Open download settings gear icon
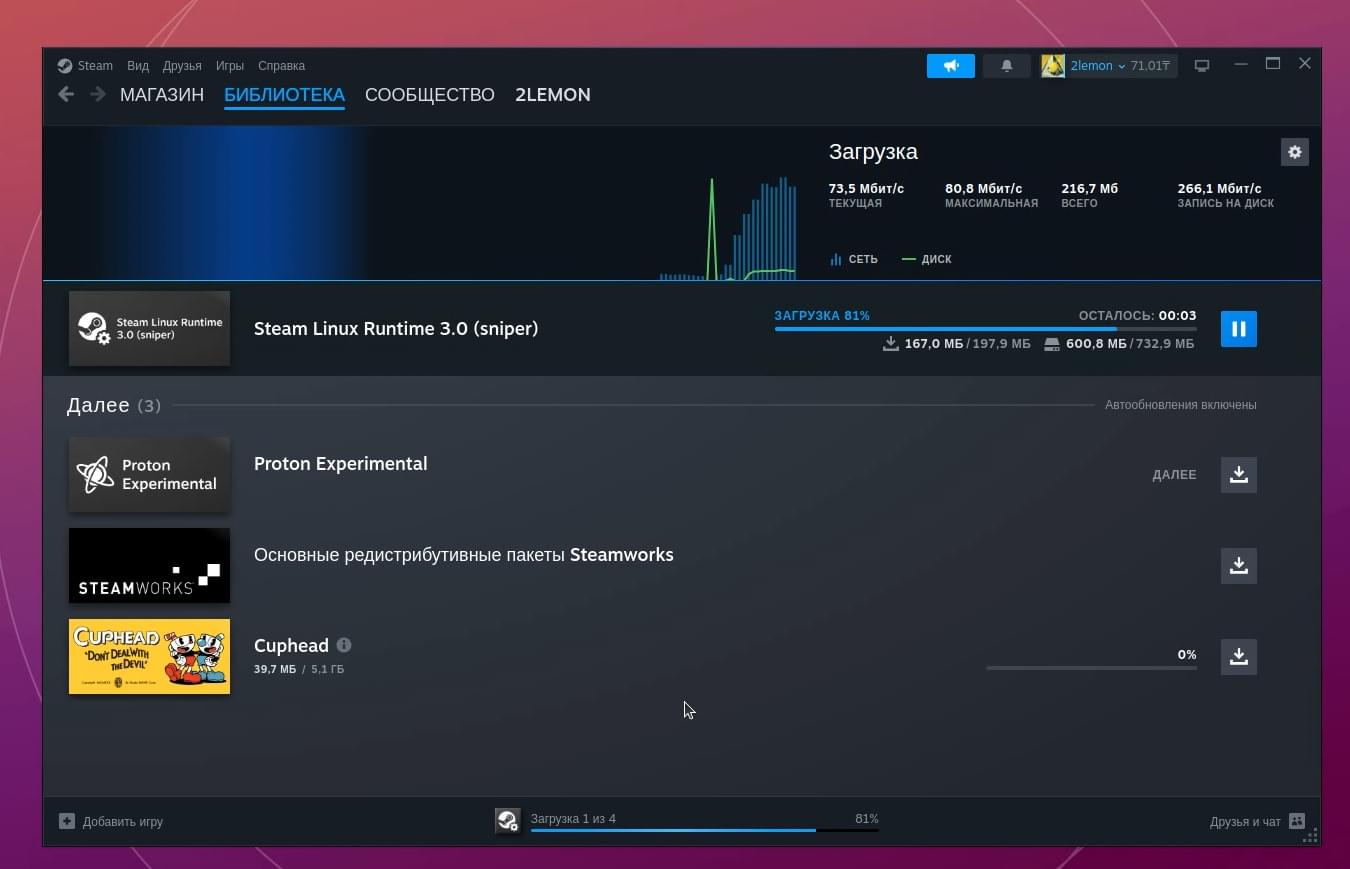The image size is (1350, 869). click(x=1294, y=152)
